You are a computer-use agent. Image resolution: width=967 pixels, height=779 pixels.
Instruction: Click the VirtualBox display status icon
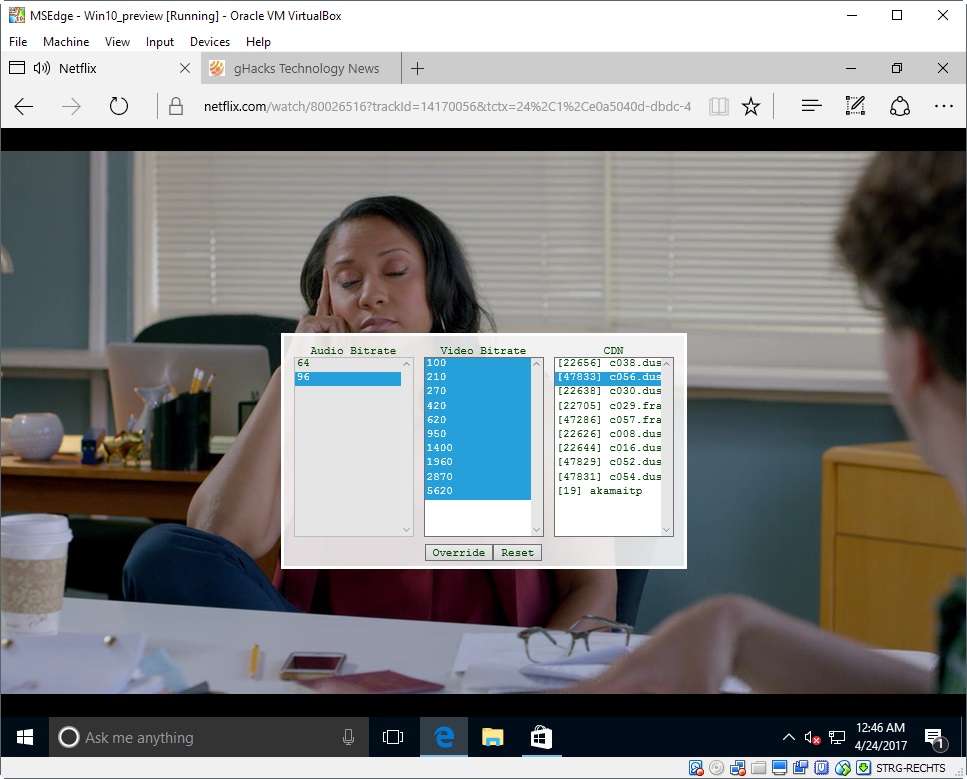(x=780, y=768)
